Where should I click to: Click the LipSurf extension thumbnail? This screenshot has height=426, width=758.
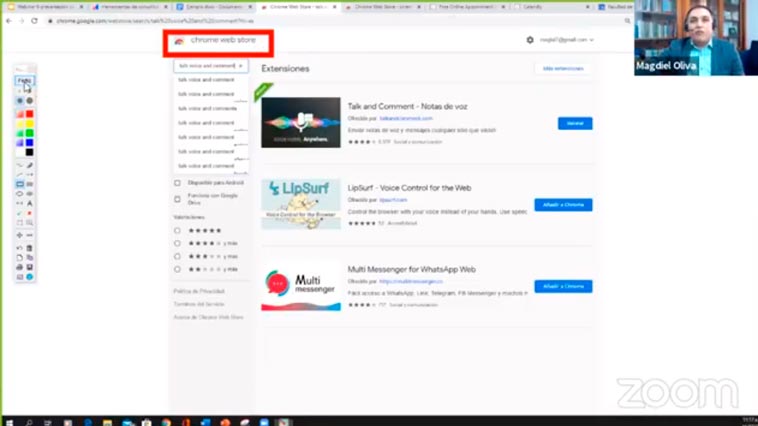click(301, 204)
